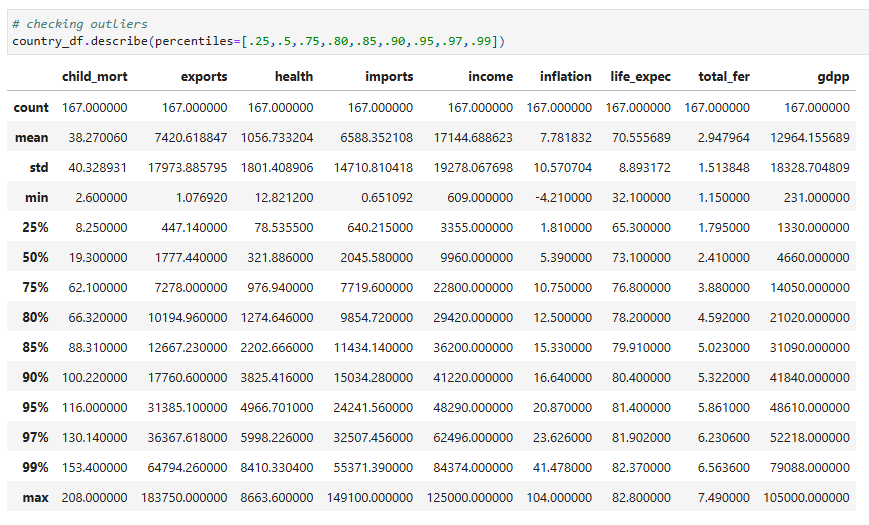Select the child_mort column header
869x525 pixels.
point(95,77)
